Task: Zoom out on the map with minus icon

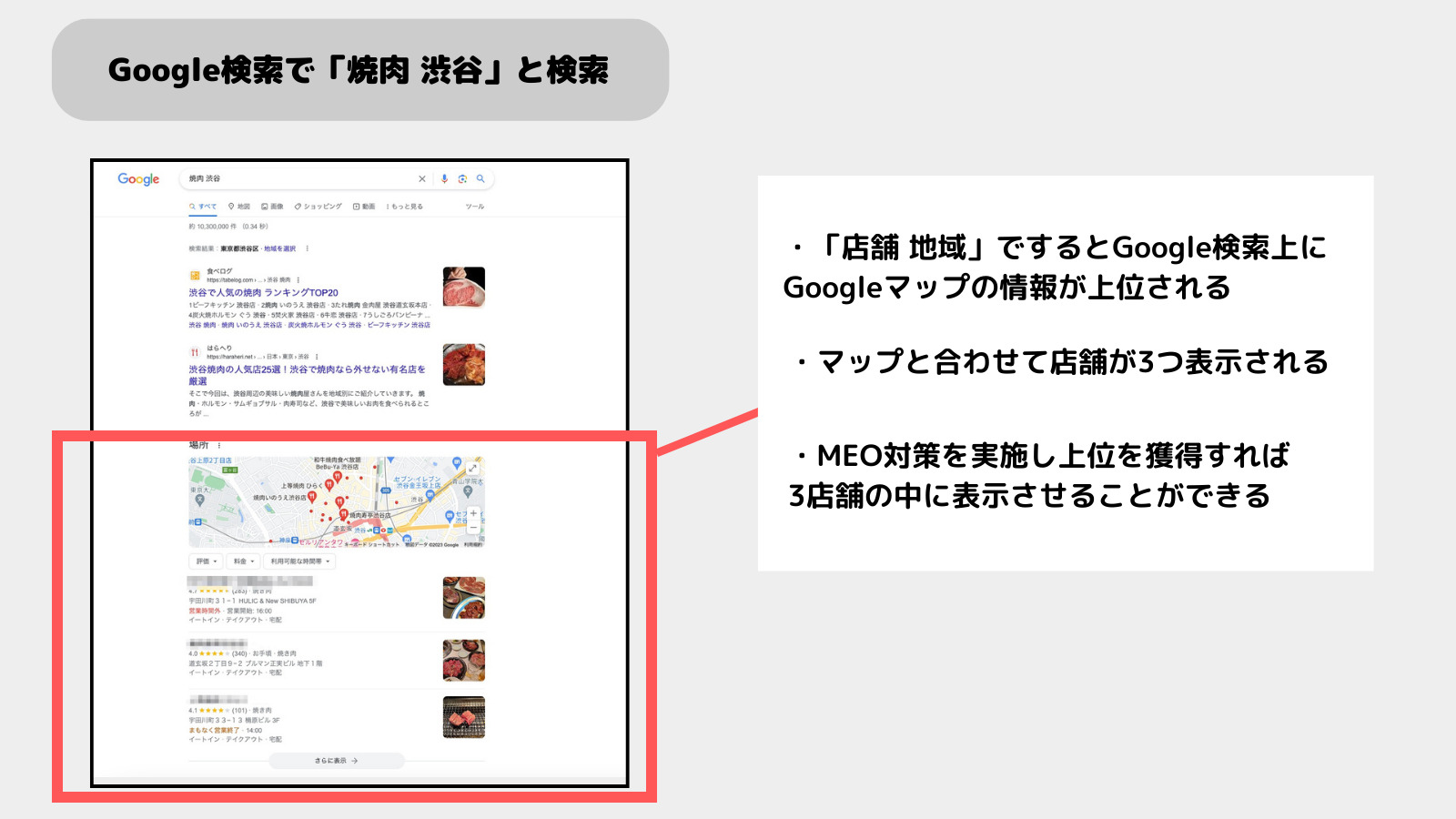Action: (x=473, y=527)
